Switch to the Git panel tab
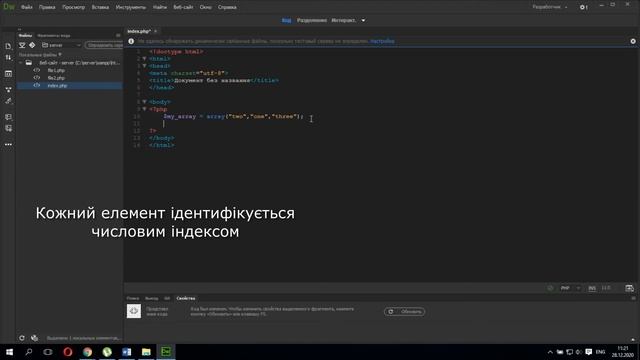The image size is (640, 360). pyautogui.click(x=167, y=298)
